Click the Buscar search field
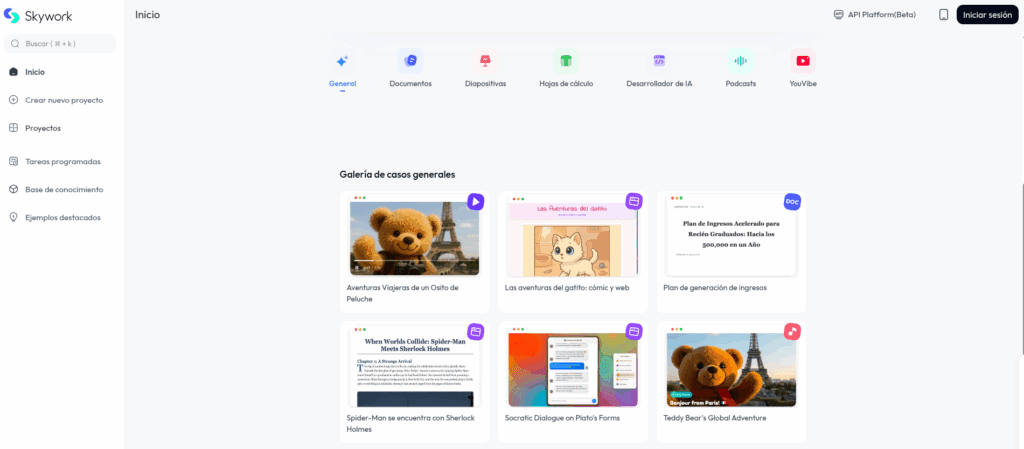The height and width of the screenshot is (449, 1024). point(60,44)
